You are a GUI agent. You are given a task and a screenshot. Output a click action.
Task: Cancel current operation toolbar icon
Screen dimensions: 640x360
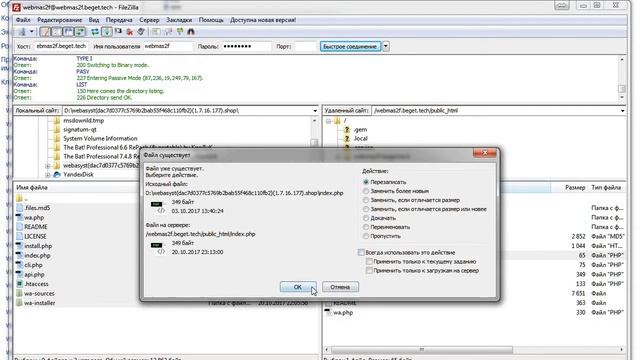118,32
